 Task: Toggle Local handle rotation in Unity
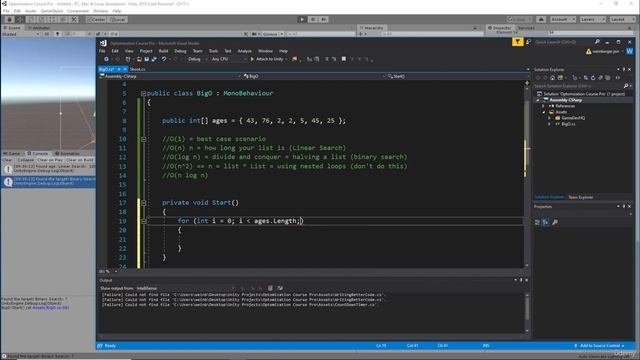118,19
